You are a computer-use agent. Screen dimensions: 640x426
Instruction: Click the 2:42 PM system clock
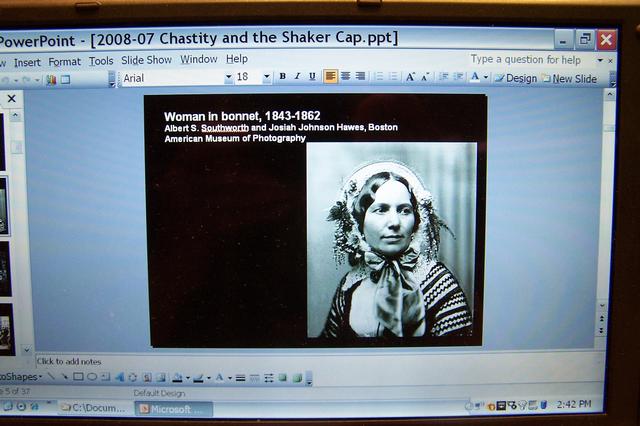pos(574,404)
